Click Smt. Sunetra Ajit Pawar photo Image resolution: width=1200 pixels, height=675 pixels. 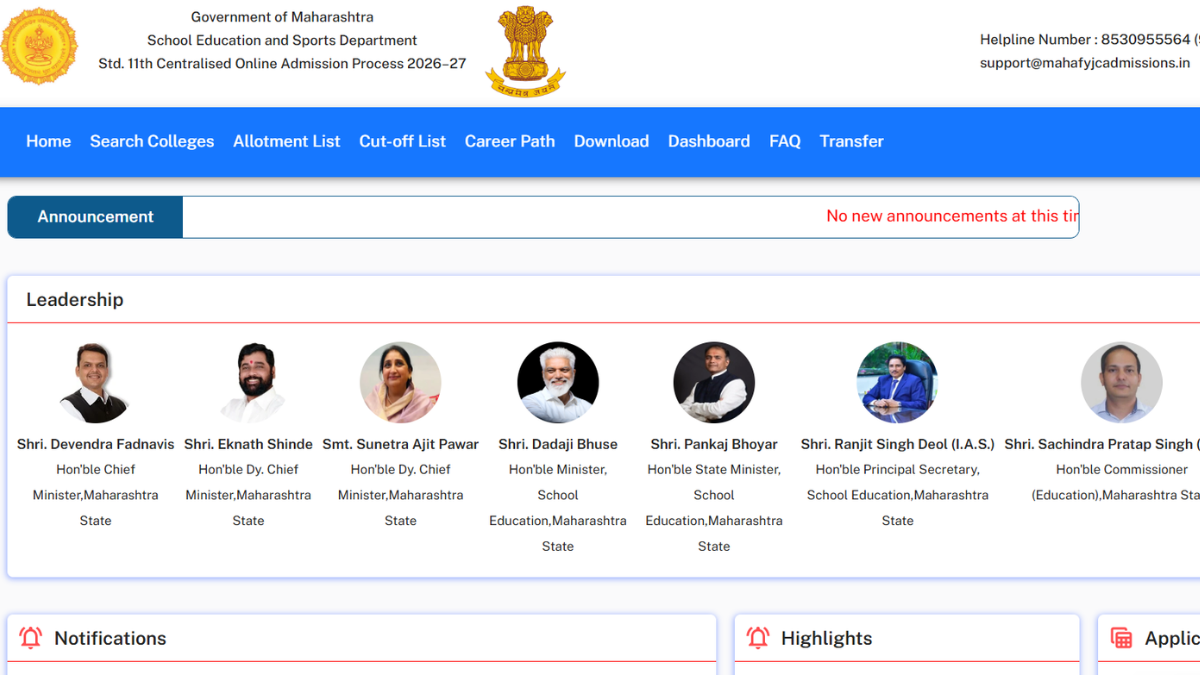[400, 383]
